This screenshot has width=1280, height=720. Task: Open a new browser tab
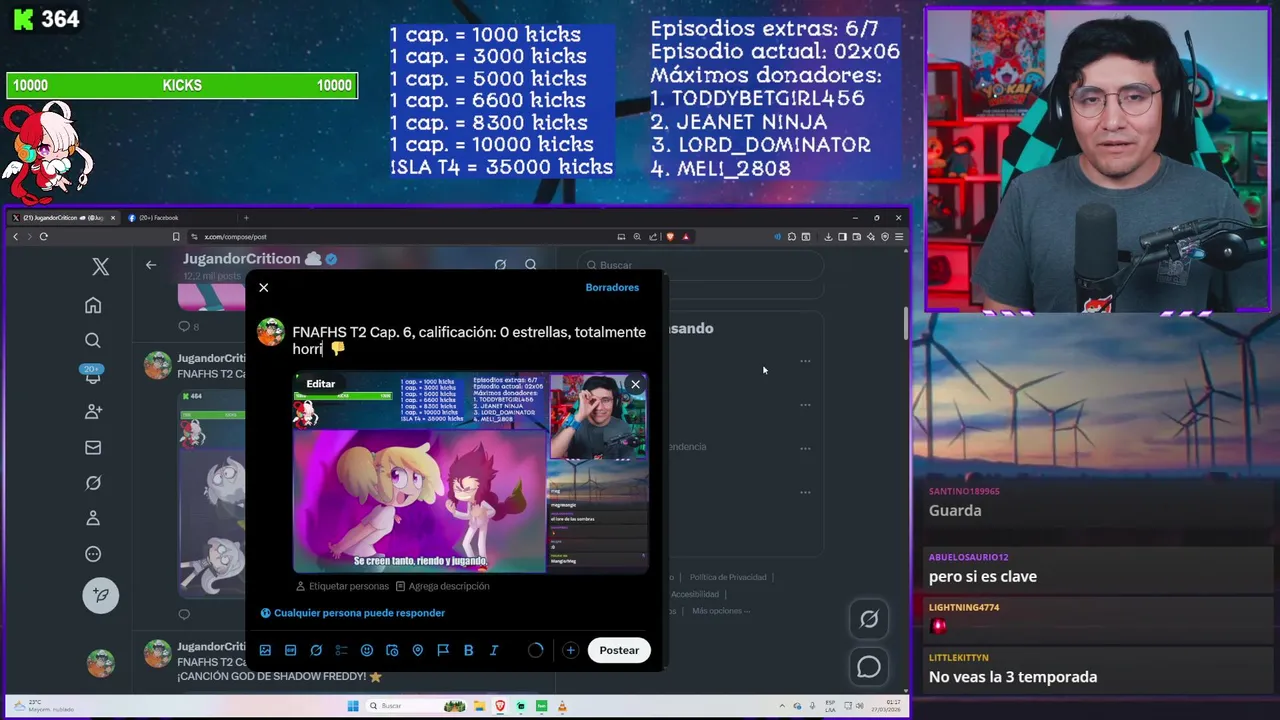pos(246,218)
